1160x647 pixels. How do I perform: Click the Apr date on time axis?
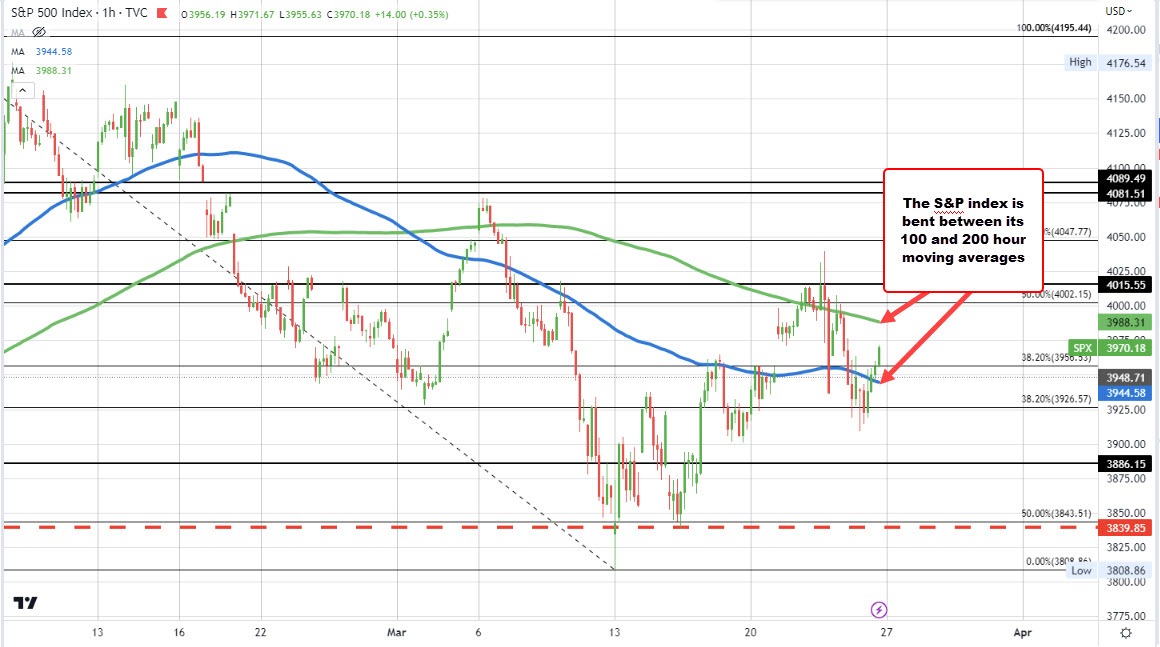(x=1022, y=633)
